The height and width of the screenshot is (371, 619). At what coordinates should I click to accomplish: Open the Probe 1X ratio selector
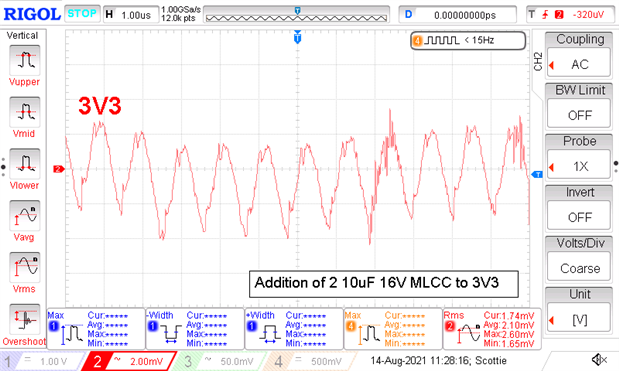coord(579,166)
